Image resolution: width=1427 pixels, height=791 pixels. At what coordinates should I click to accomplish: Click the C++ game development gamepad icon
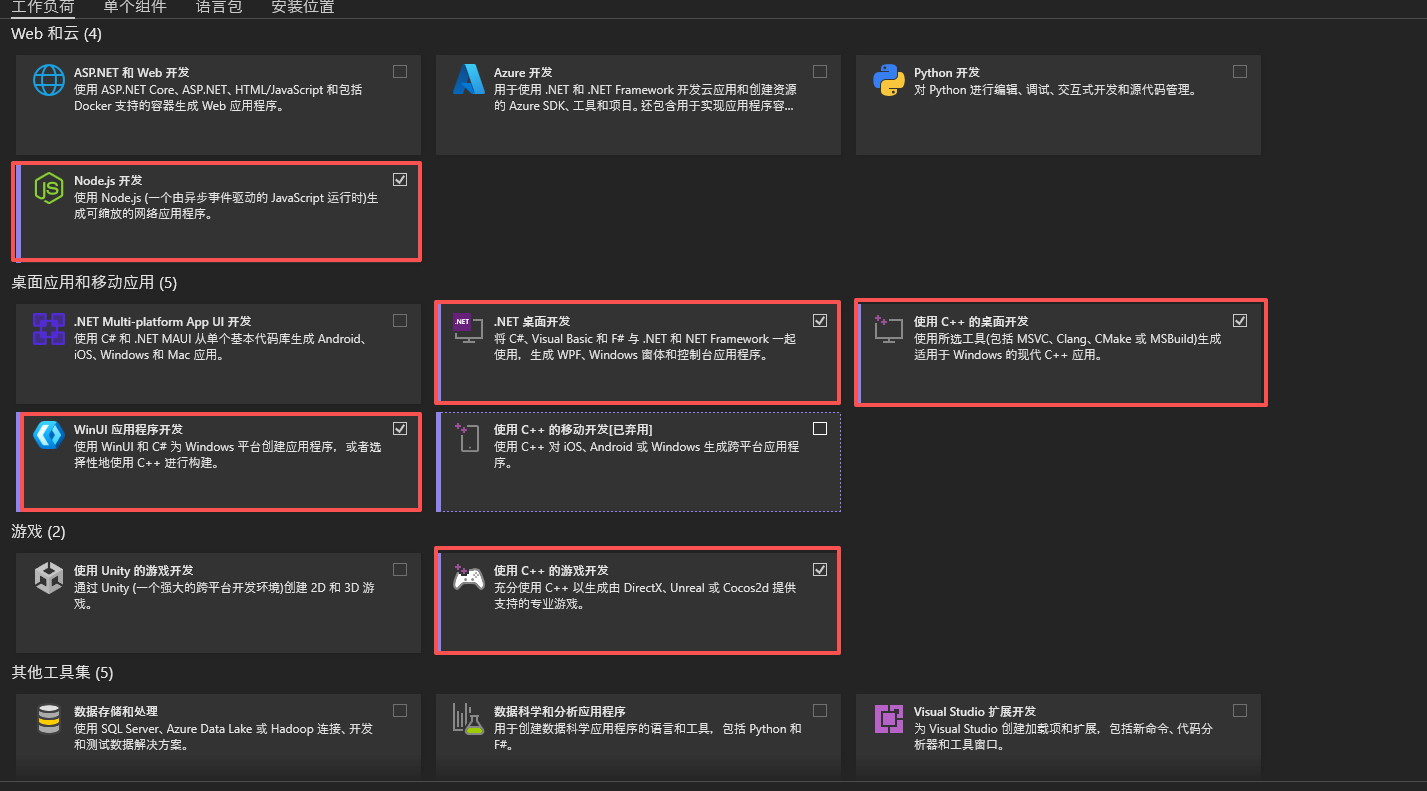(469, 577)
